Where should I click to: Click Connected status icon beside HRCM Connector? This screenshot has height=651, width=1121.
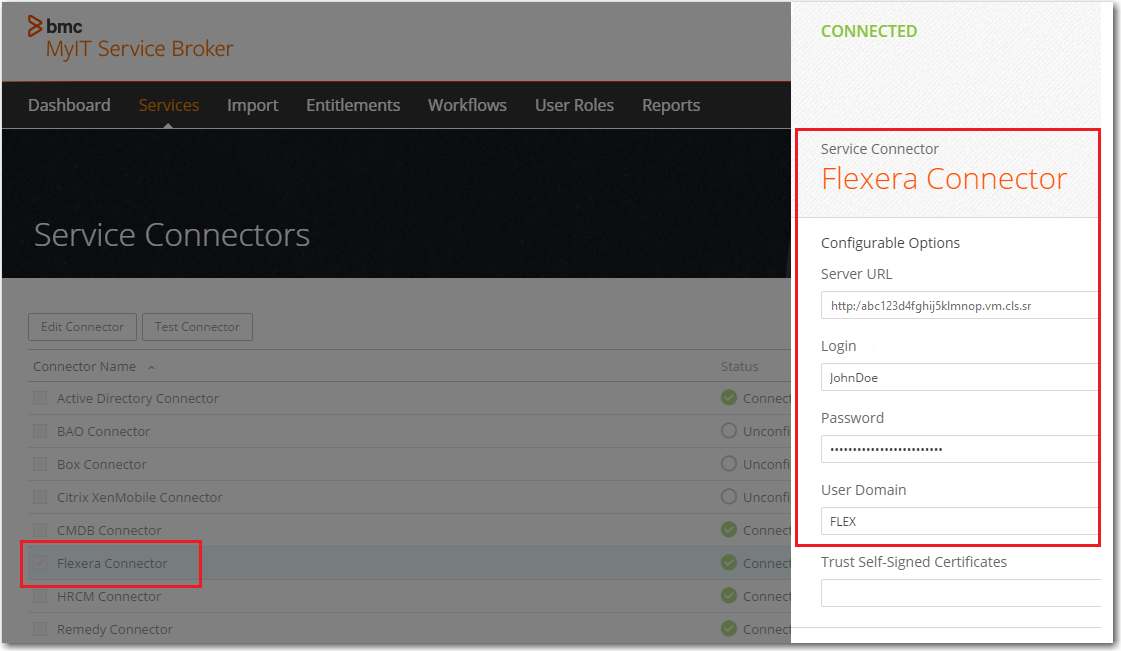pyautogui.click(x=729, y=596)
